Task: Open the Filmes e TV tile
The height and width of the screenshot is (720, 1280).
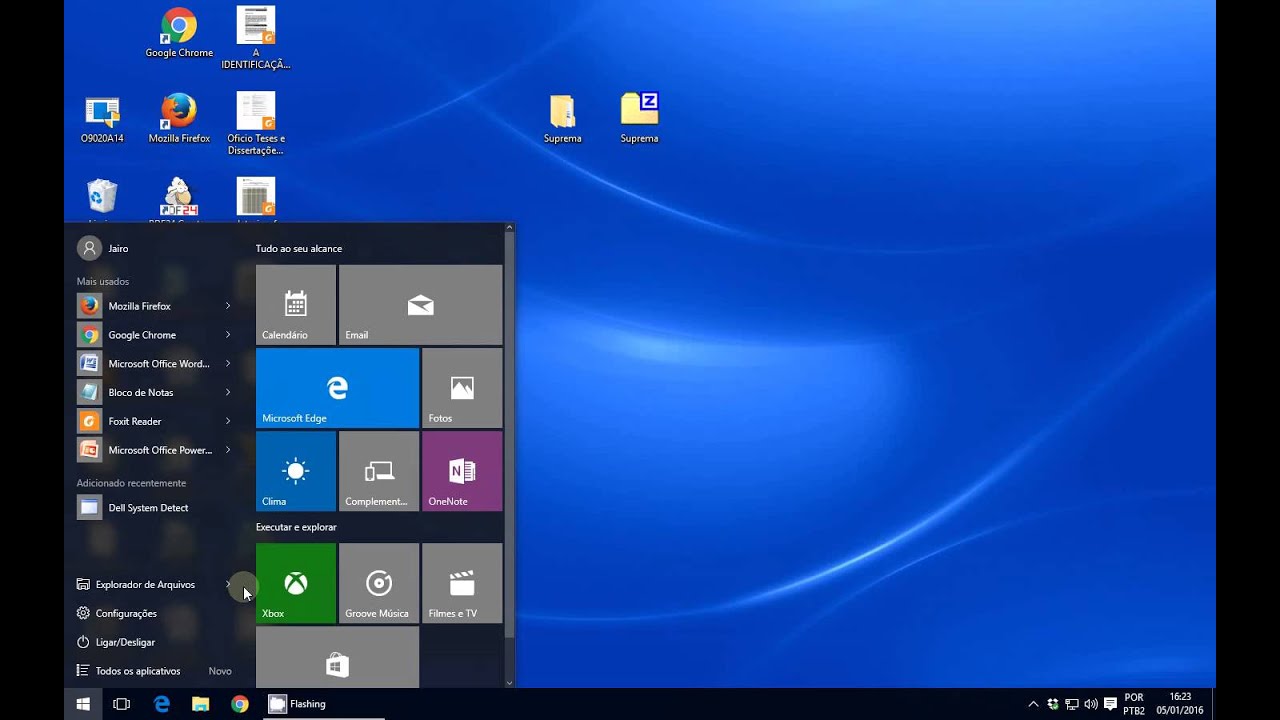Action: (462, 583)
